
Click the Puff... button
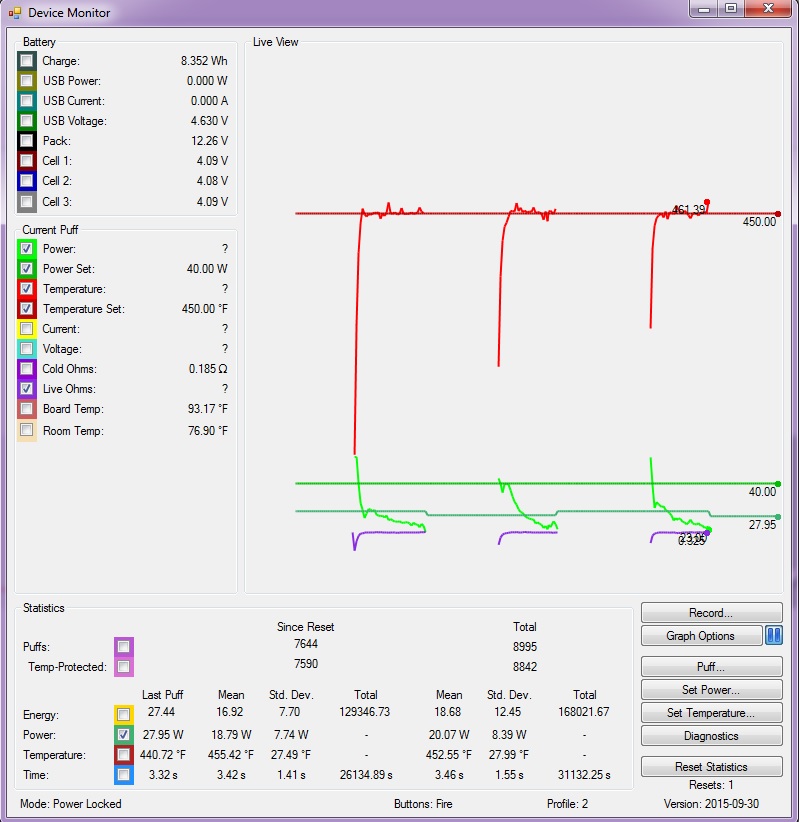point(711,667)
